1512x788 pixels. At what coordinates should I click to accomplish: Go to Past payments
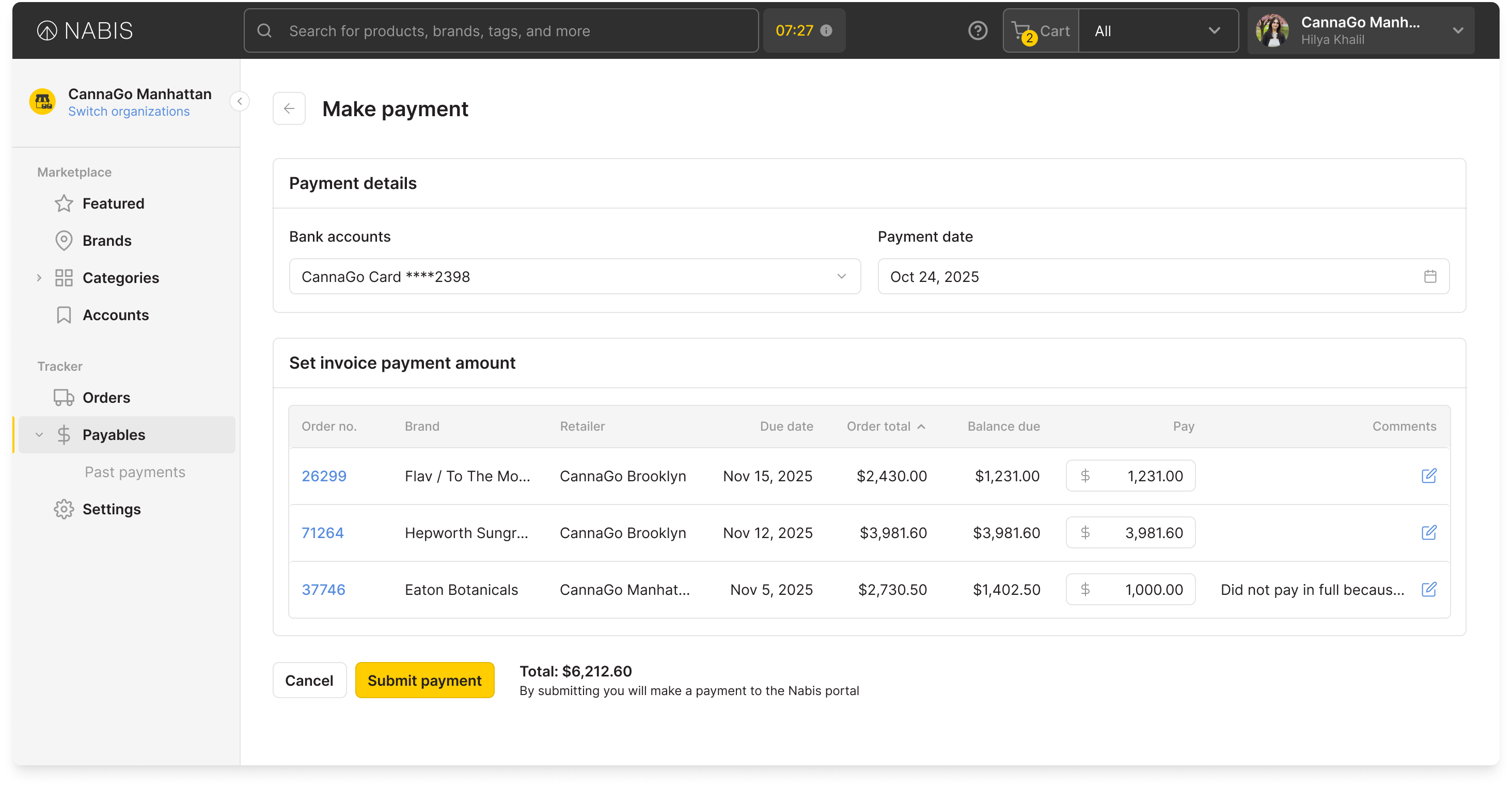[x=134, y=472]
